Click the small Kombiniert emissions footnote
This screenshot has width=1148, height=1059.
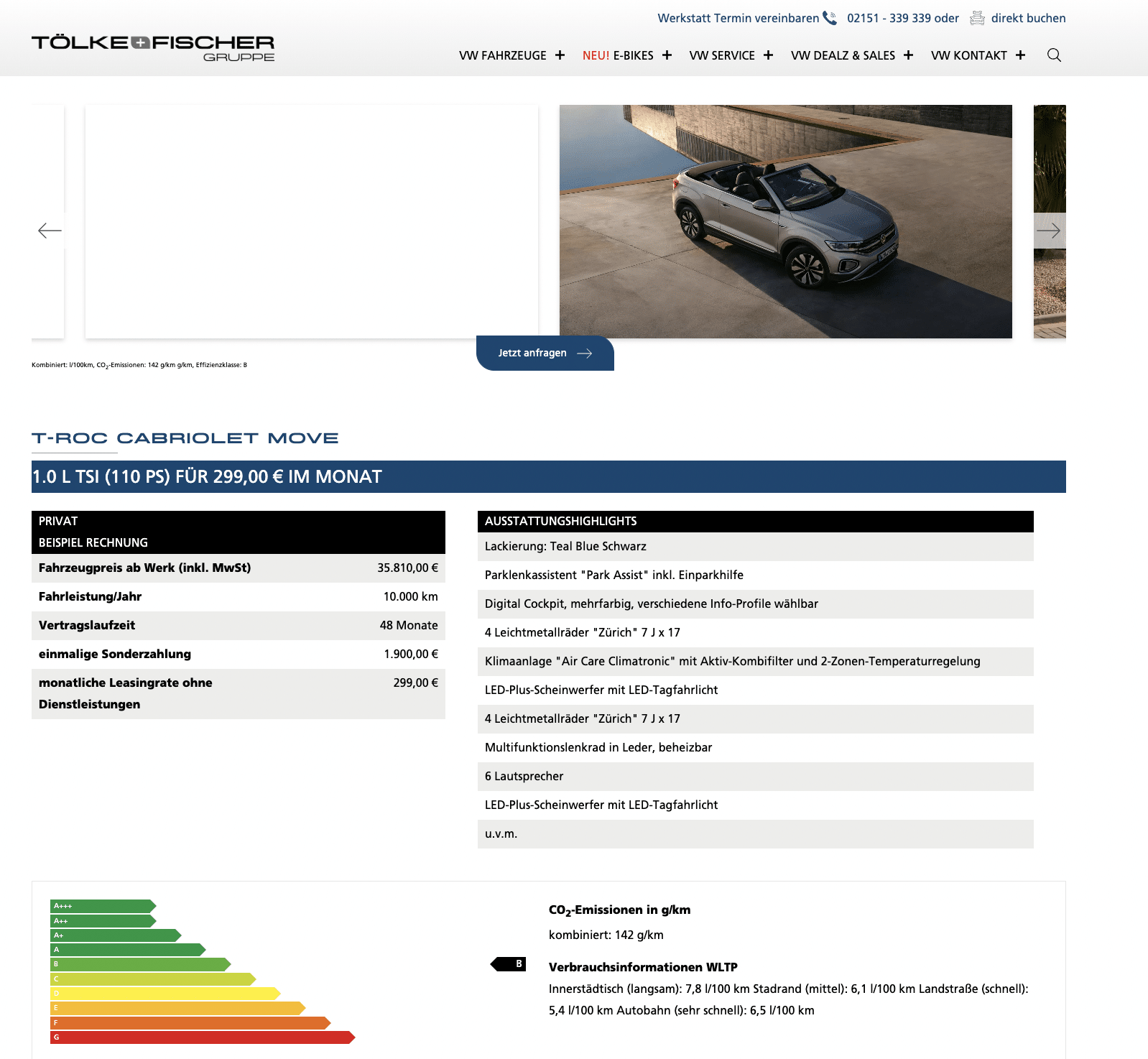(139, 365)
